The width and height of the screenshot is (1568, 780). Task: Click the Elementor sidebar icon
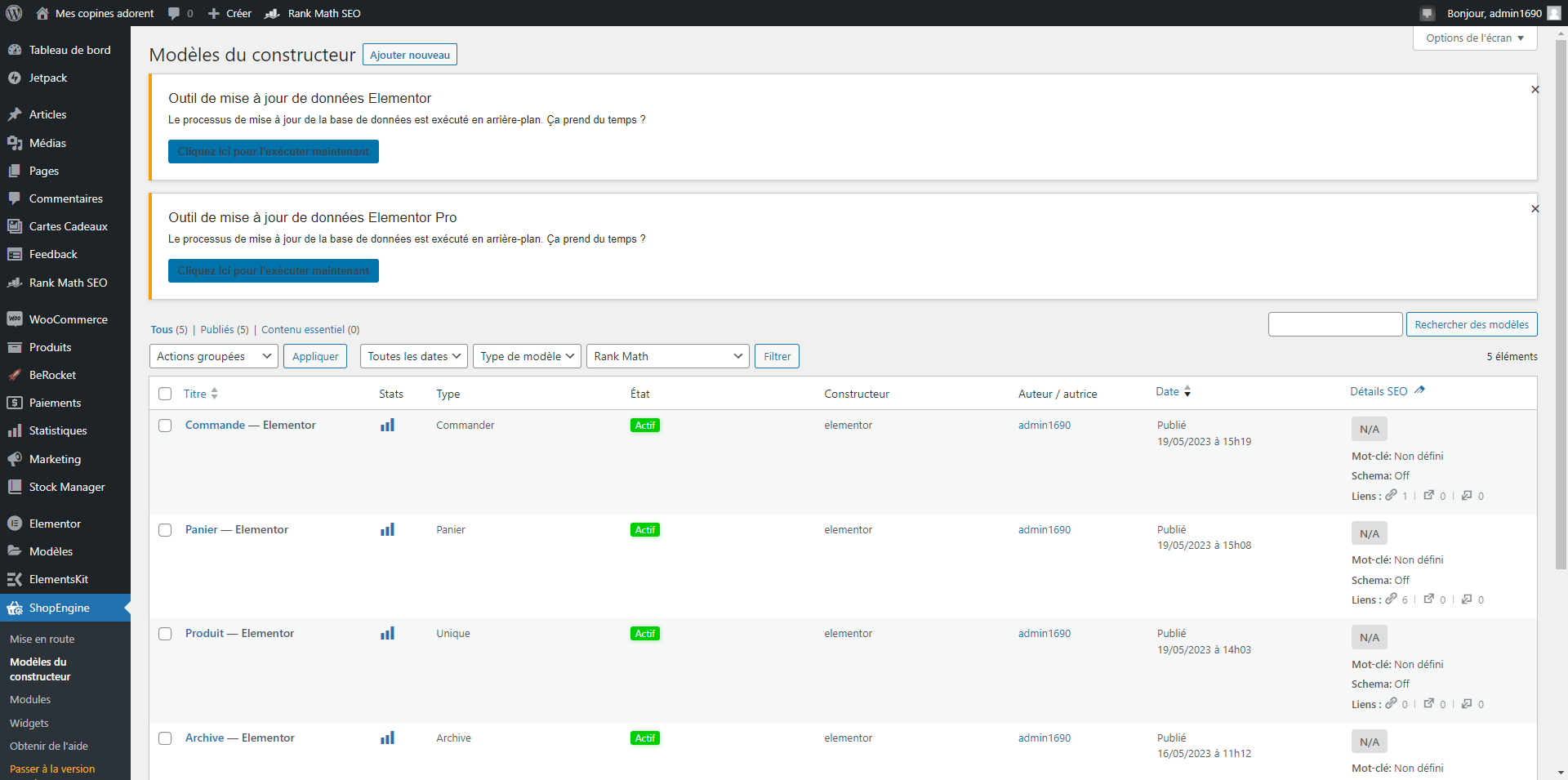(15, 524)
